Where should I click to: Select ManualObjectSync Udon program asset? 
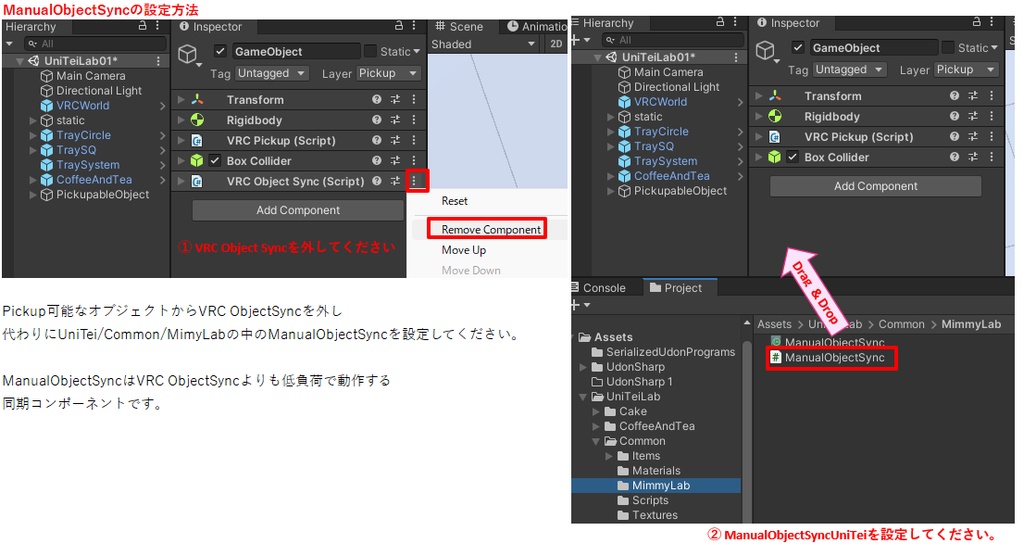tap(828, 342)
